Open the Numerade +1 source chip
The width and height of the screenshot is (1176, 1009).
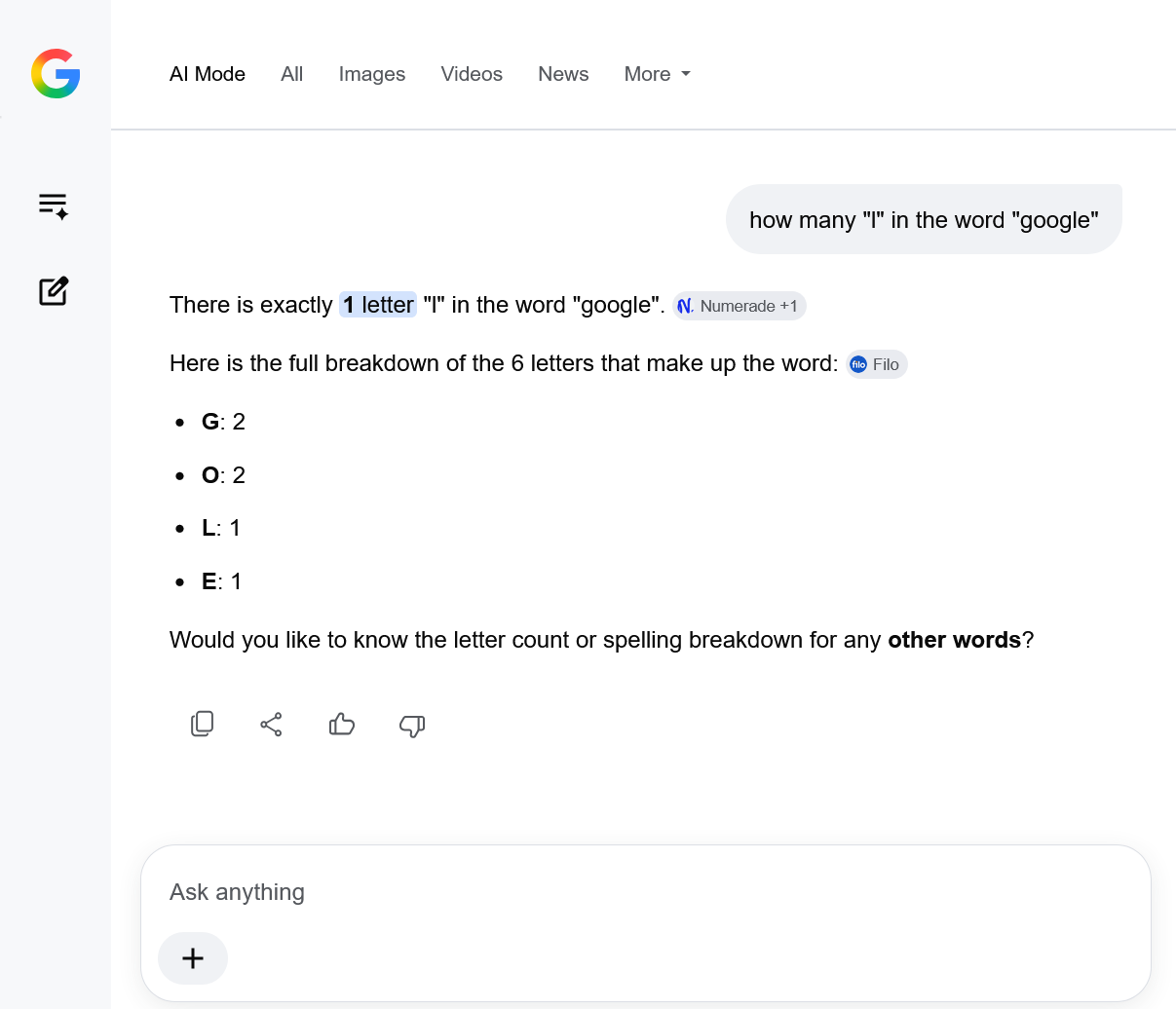point(740,306)
